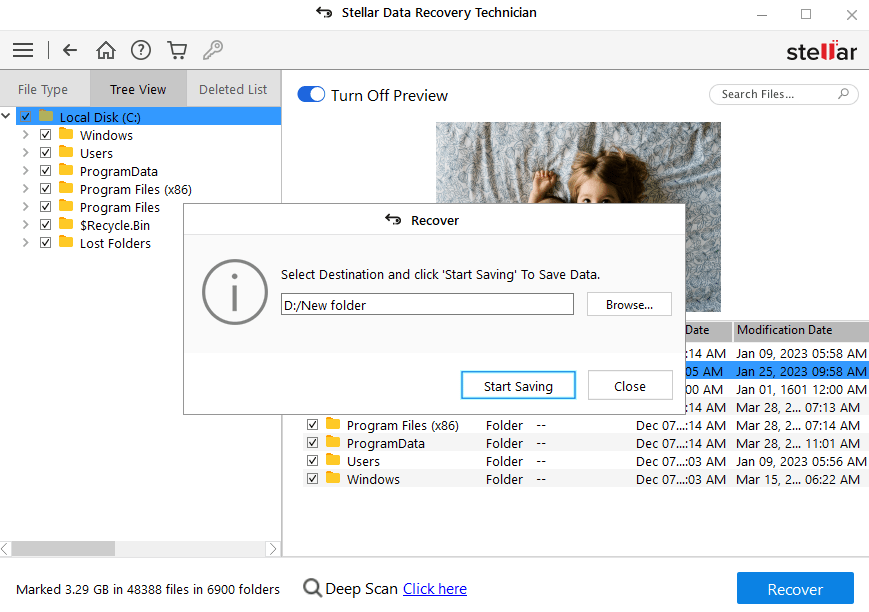Open the Deep Scan 'Click here' link
This screenshot has width=869, height=612.
point(434,588)
